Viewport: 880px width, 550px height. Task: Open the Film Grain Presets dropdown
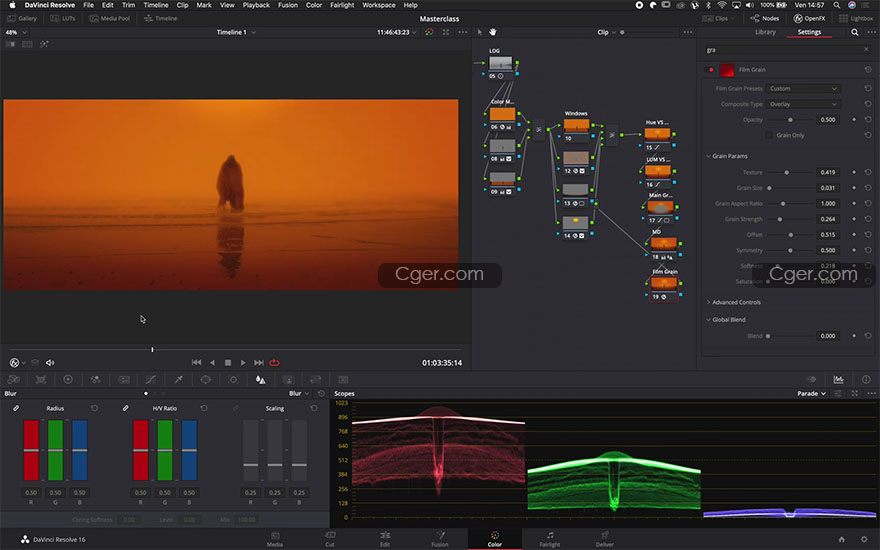pyautogui.click(x=803, y=89)
